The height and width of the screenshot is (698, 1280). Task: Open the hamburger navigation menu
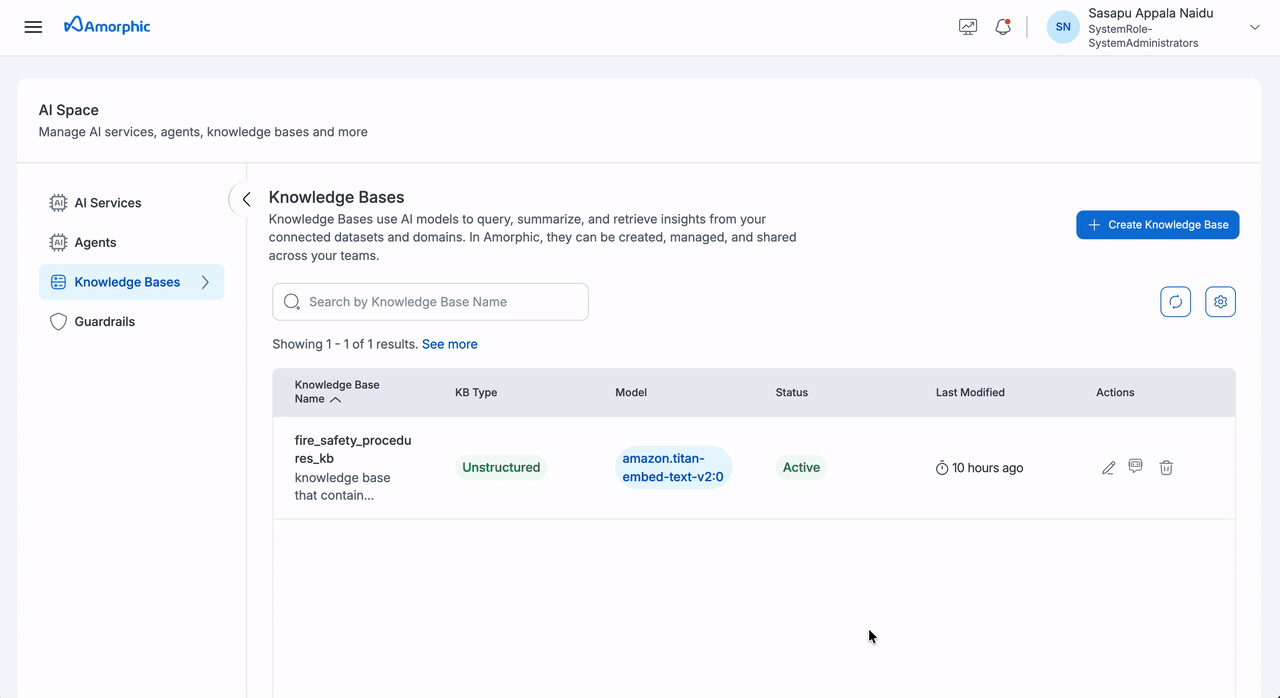[33, 26]
